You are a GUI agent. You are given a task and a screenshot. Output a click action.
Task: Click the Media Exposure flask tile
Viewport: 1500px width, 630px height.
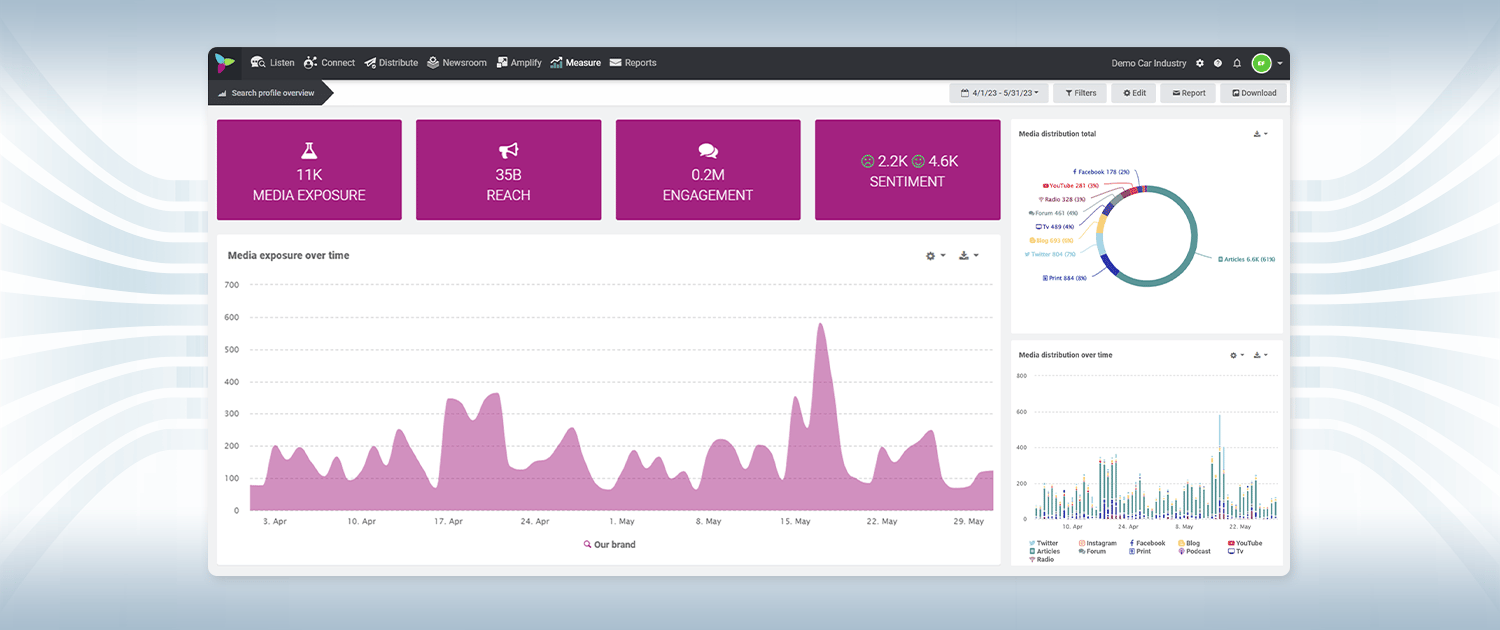pyautogui.click(x=309, y=170)
